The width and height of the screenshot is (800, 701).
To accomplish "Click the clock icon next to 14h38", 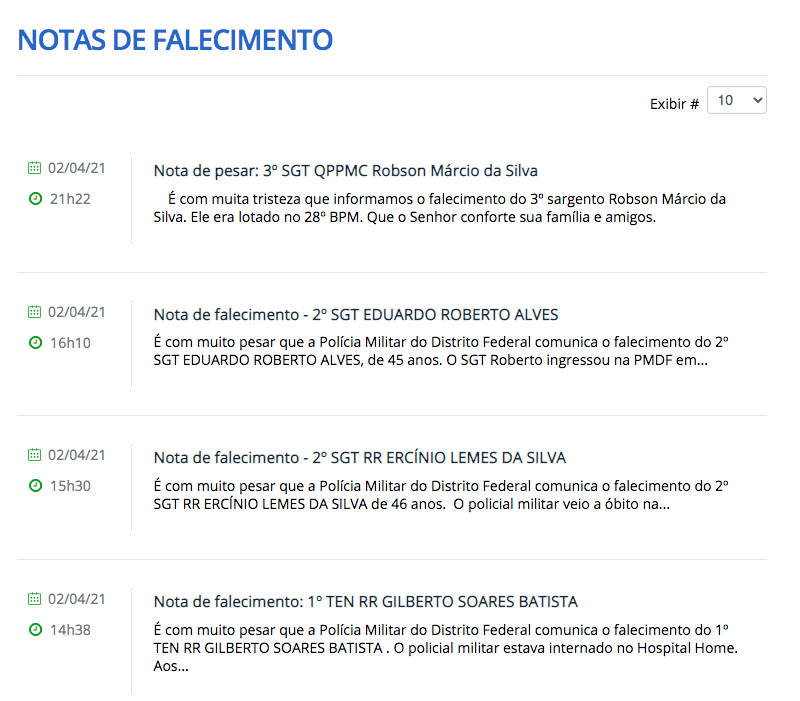I will (35, 629).
